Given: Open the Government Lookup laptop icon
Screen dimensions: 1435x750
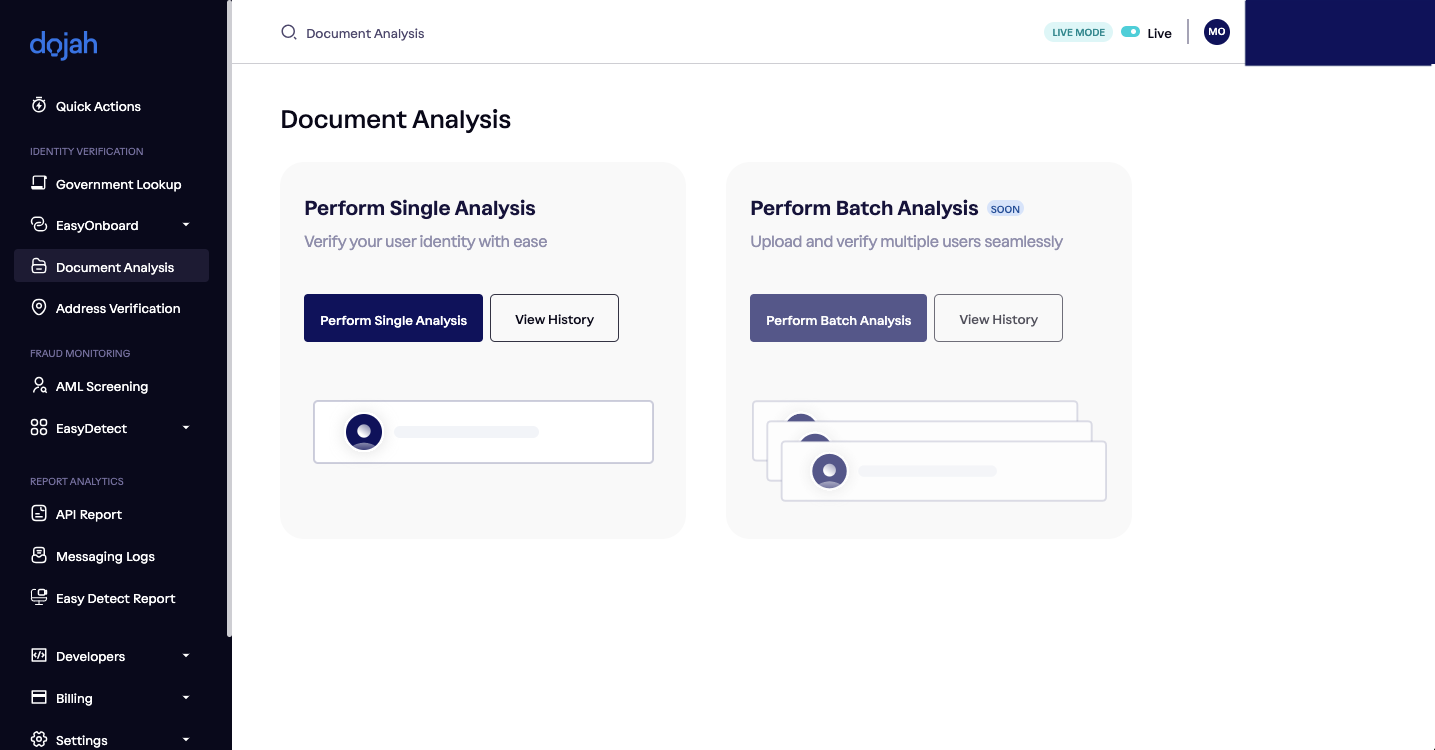Looking at the screenshot, I should click(39, 183).
